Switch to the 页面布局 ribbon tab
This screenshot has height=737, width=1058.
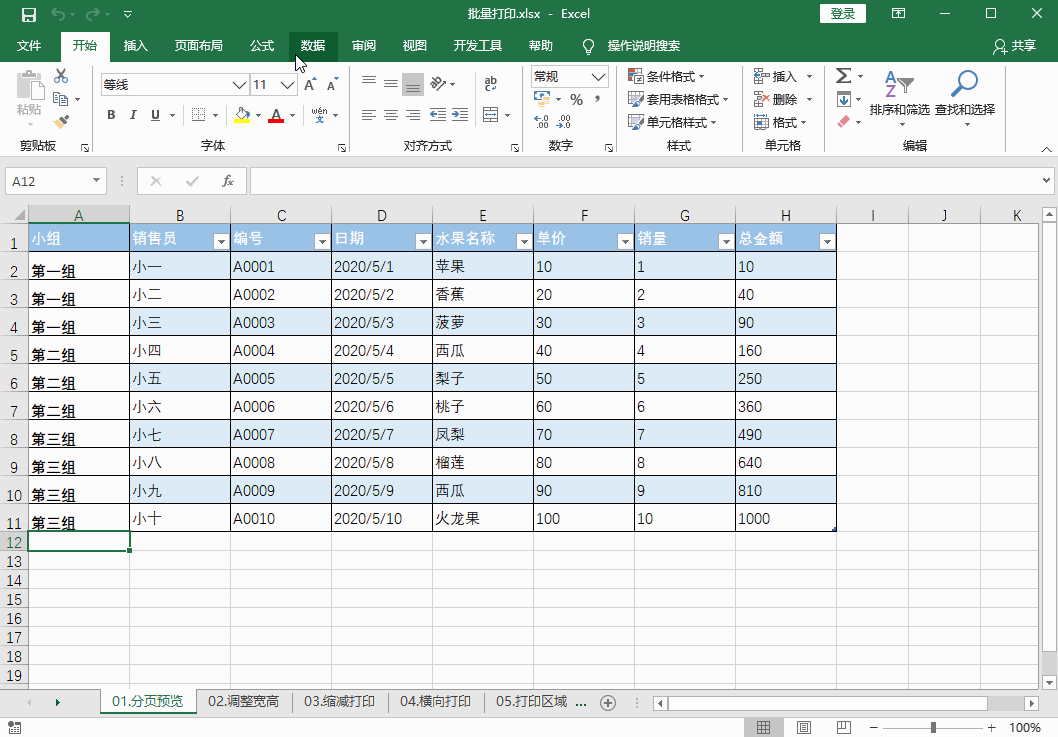click(x=198, y=46)
